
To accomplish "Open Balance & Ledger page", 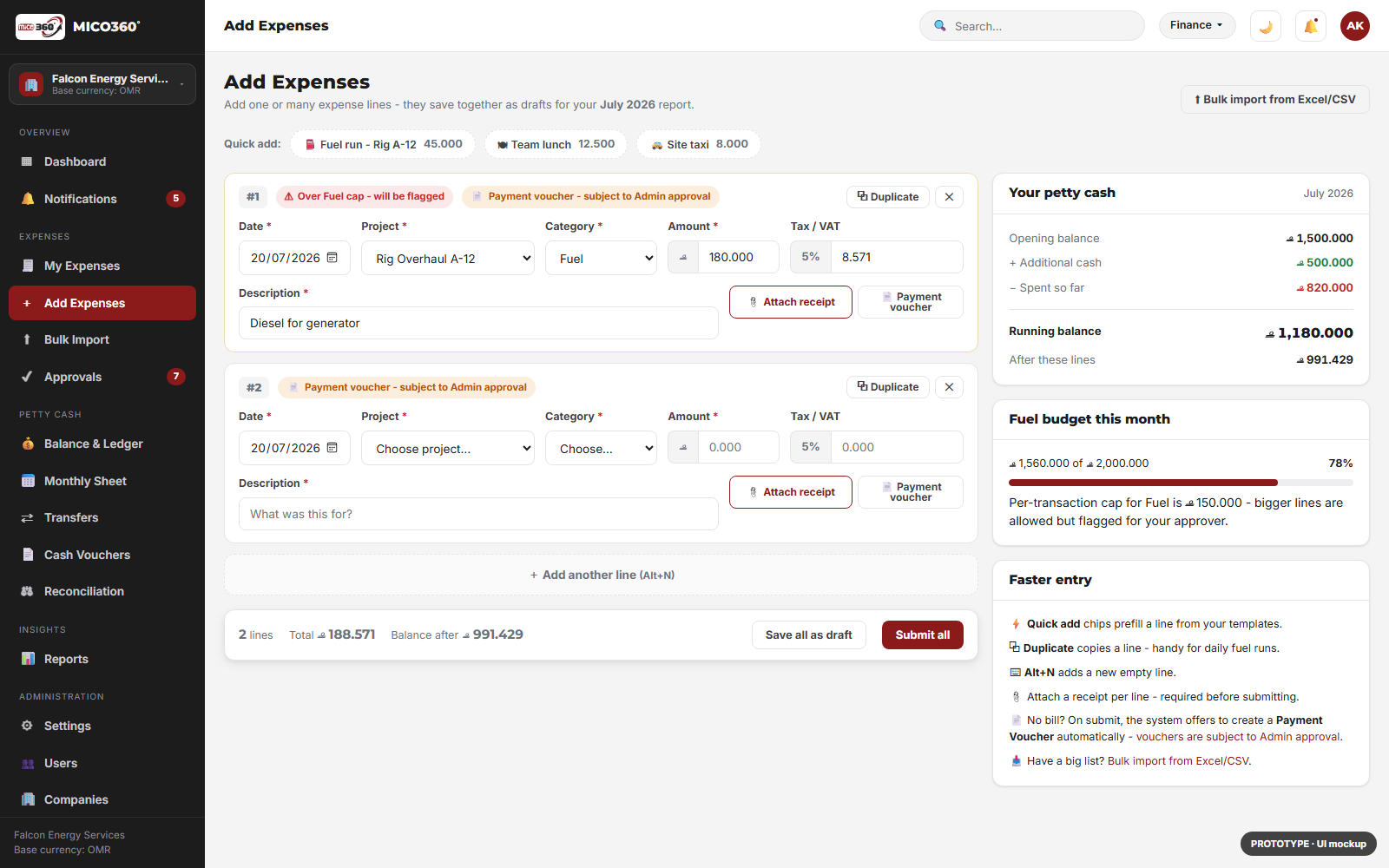I will coord(102,444).
